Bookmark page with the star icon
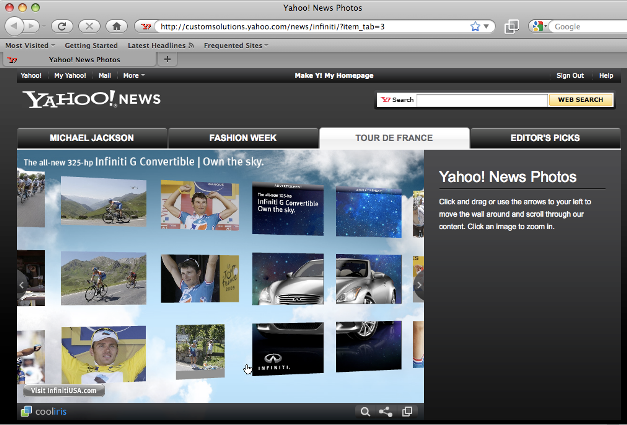This screenshot has width=627, height=425. point(475,26)
